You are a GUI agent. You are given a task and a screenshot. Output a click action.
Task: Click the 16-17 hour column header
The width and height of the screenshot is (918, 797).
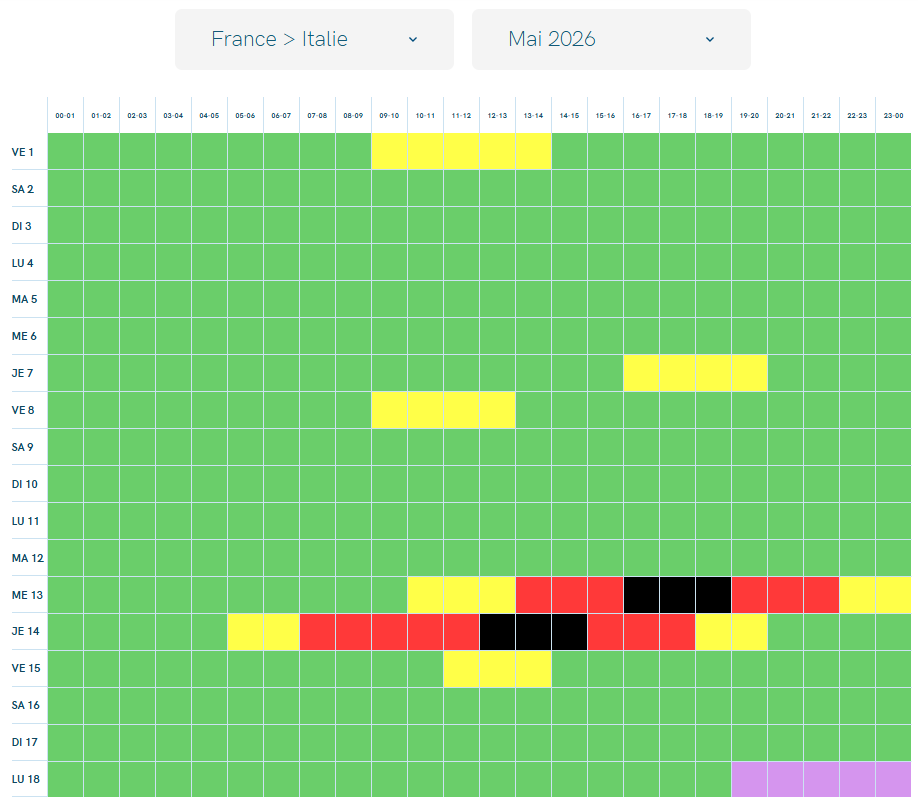tap(641, 116)
